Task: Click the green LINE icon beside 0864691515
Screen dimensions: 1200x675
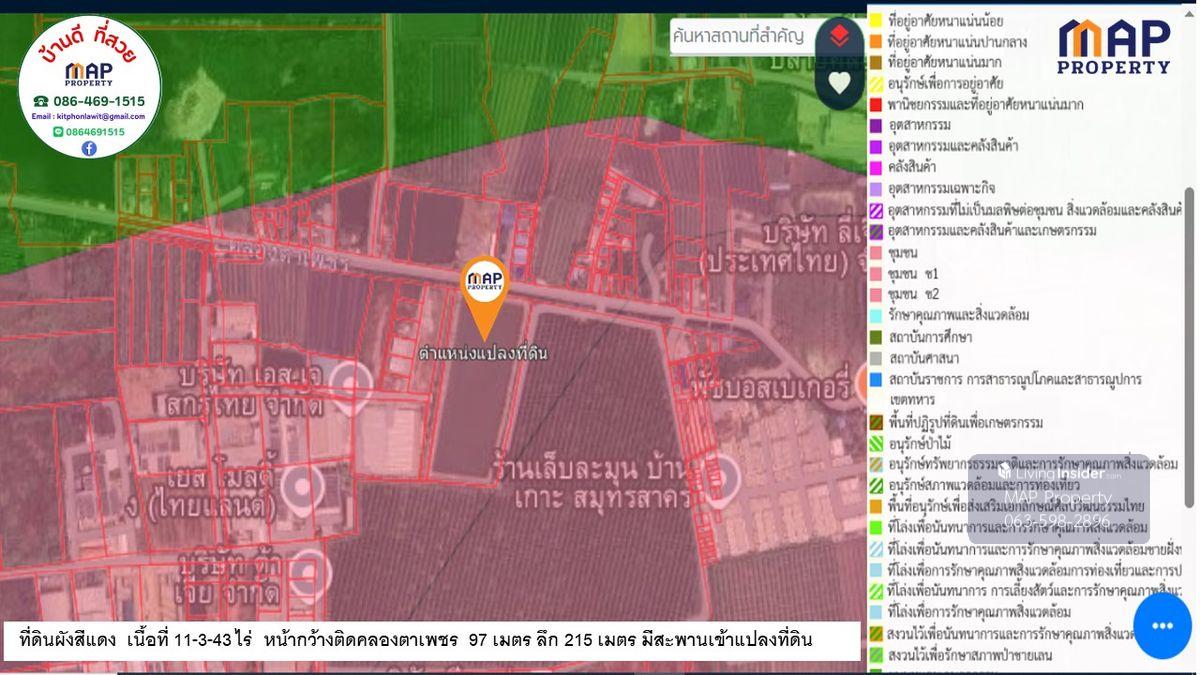Action: click(x=59, y=132)
